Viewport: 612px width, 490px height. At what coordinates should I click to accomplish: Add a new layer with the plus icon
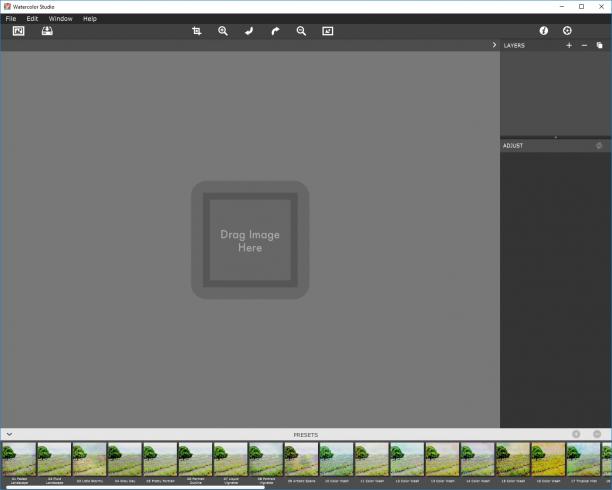point(569,45)
